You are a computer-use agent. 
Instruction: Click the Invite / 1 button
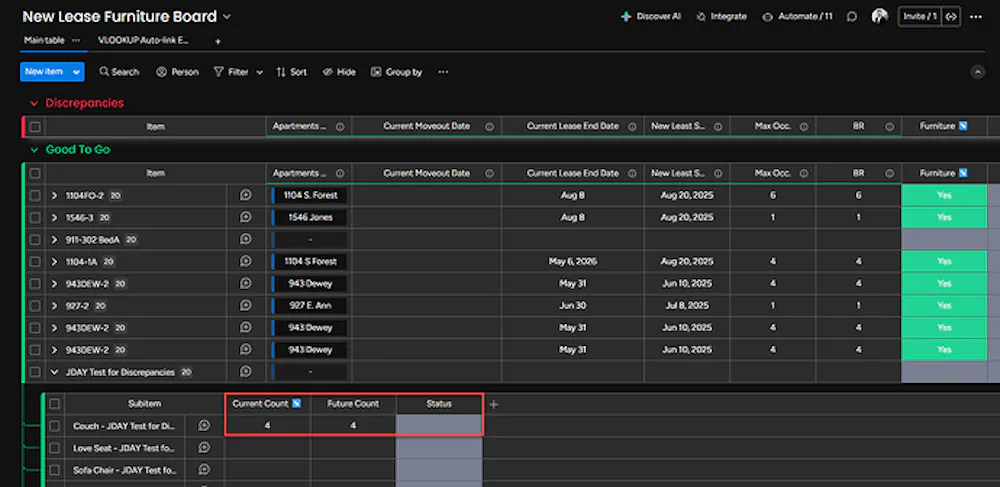pyautogui.click(x=919, y=17)
